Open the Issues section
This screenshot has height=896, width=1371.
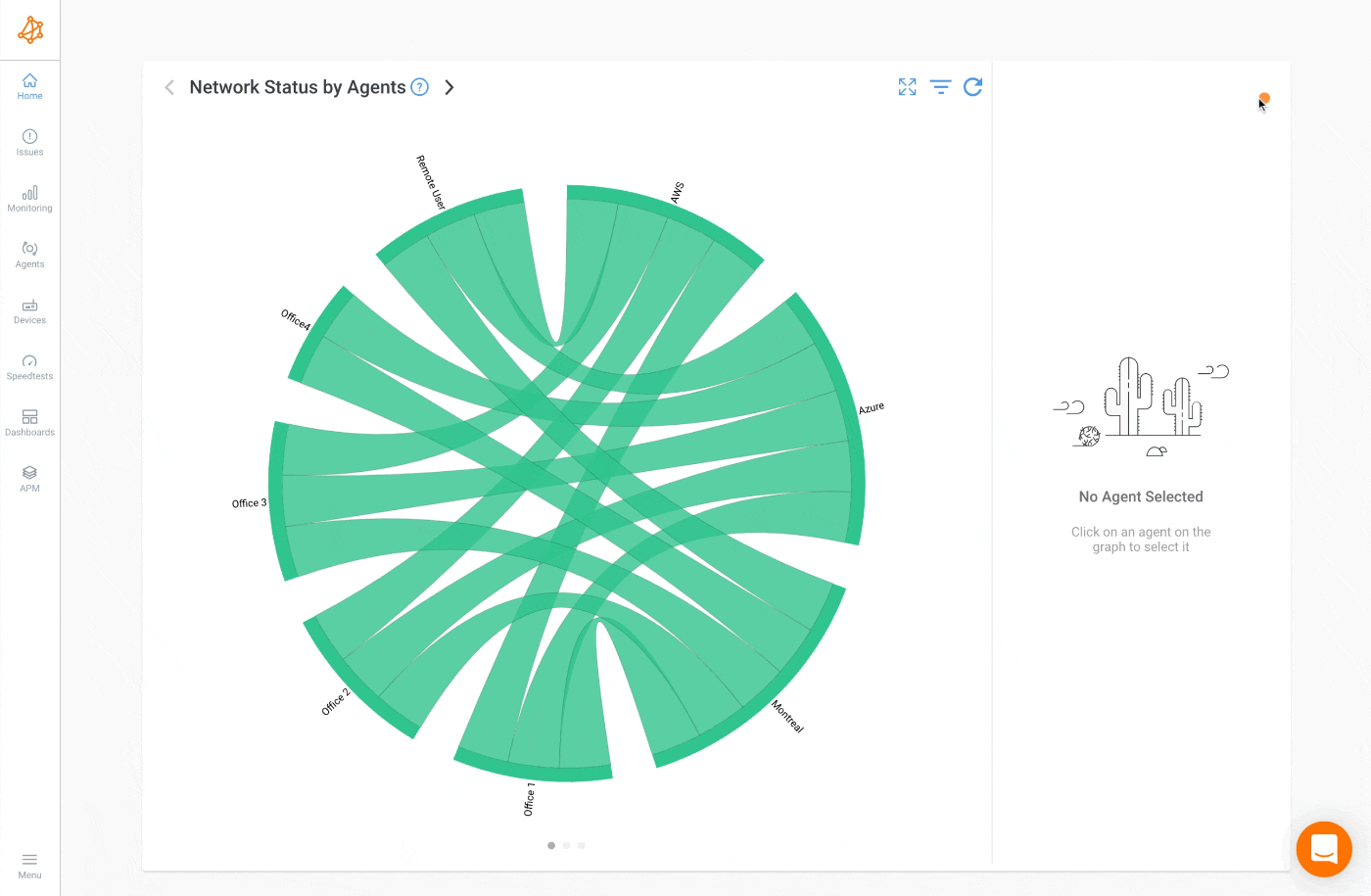pos(29,142)
